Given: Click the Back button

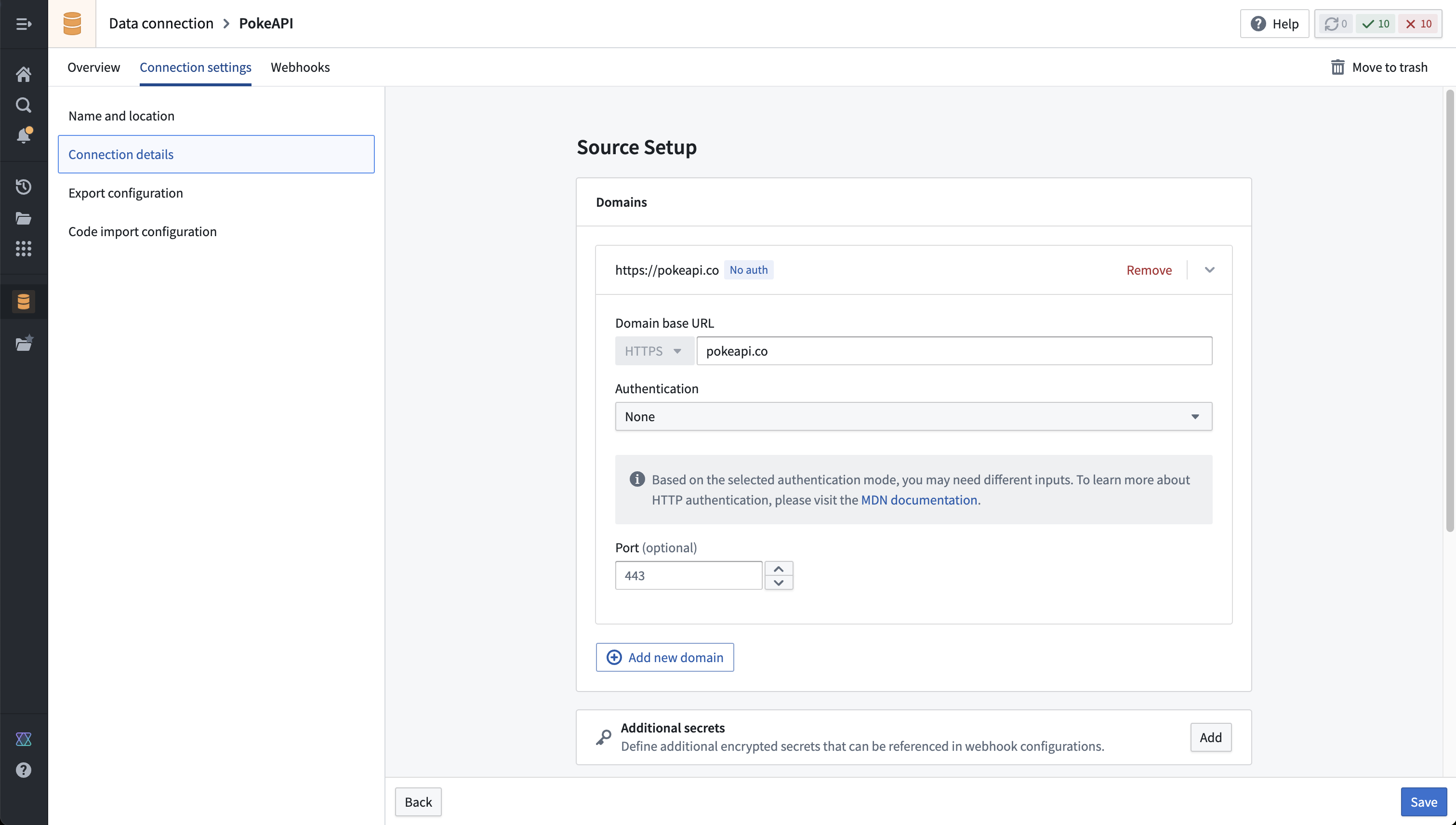Looking at the screenshot, I should tap(418, 802).
